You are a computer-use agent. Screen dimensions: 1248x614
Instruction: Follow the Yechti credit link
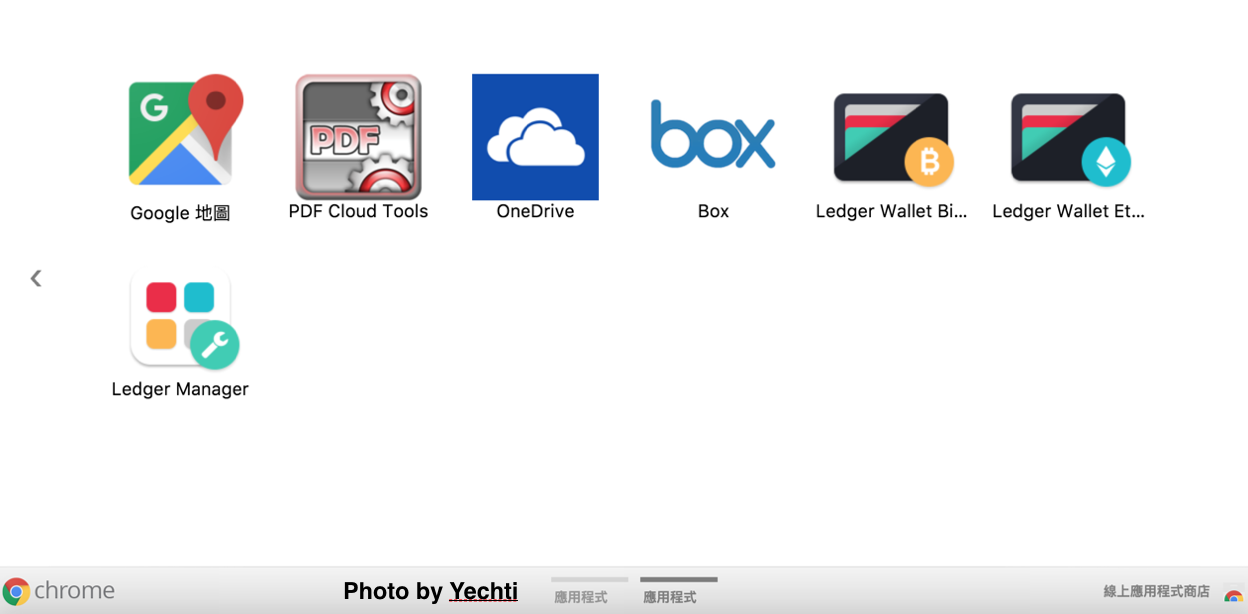[x=483, y=591]
